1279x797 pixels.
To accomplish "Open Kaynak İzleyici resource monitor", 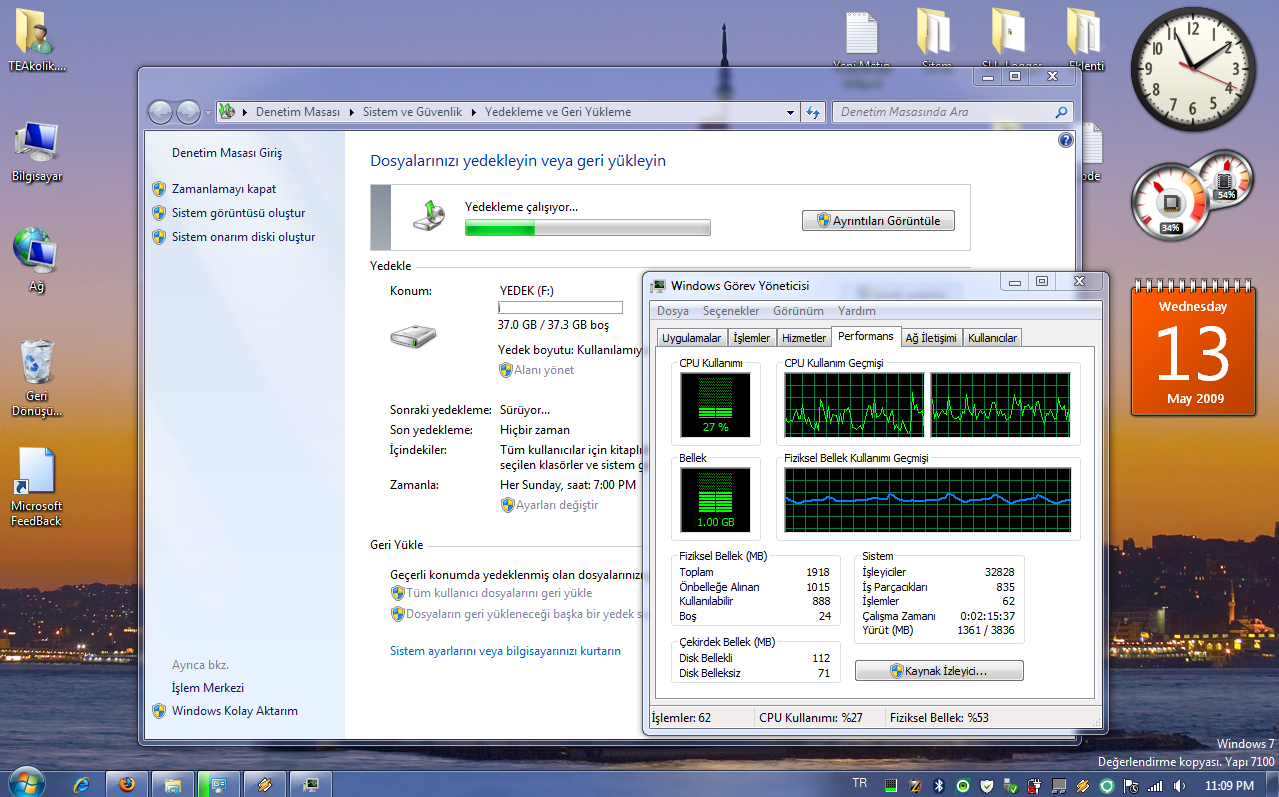I will point(939,671).
